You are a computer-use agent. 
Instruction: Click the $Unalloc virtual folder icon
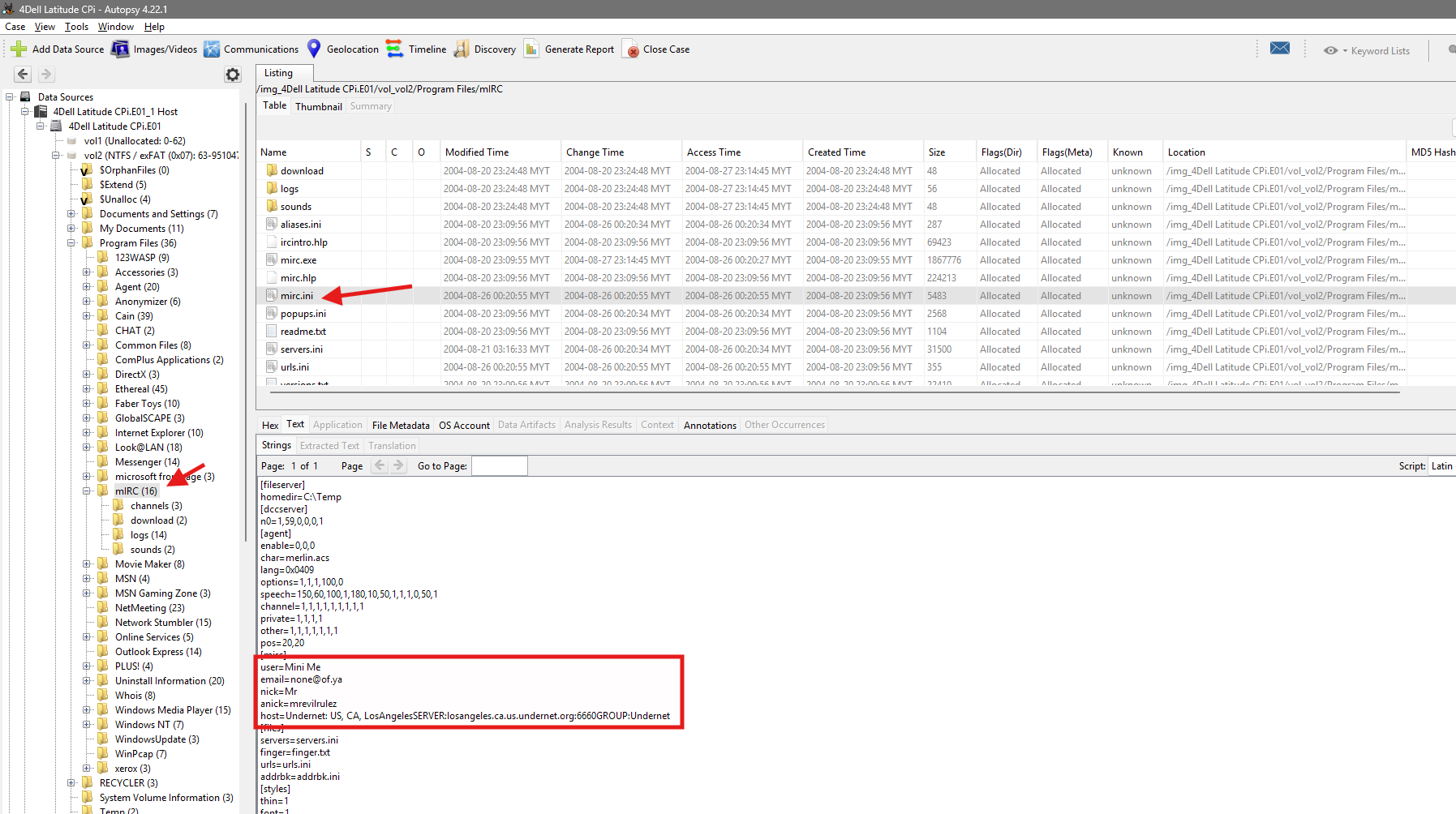(x=86, y=199)
